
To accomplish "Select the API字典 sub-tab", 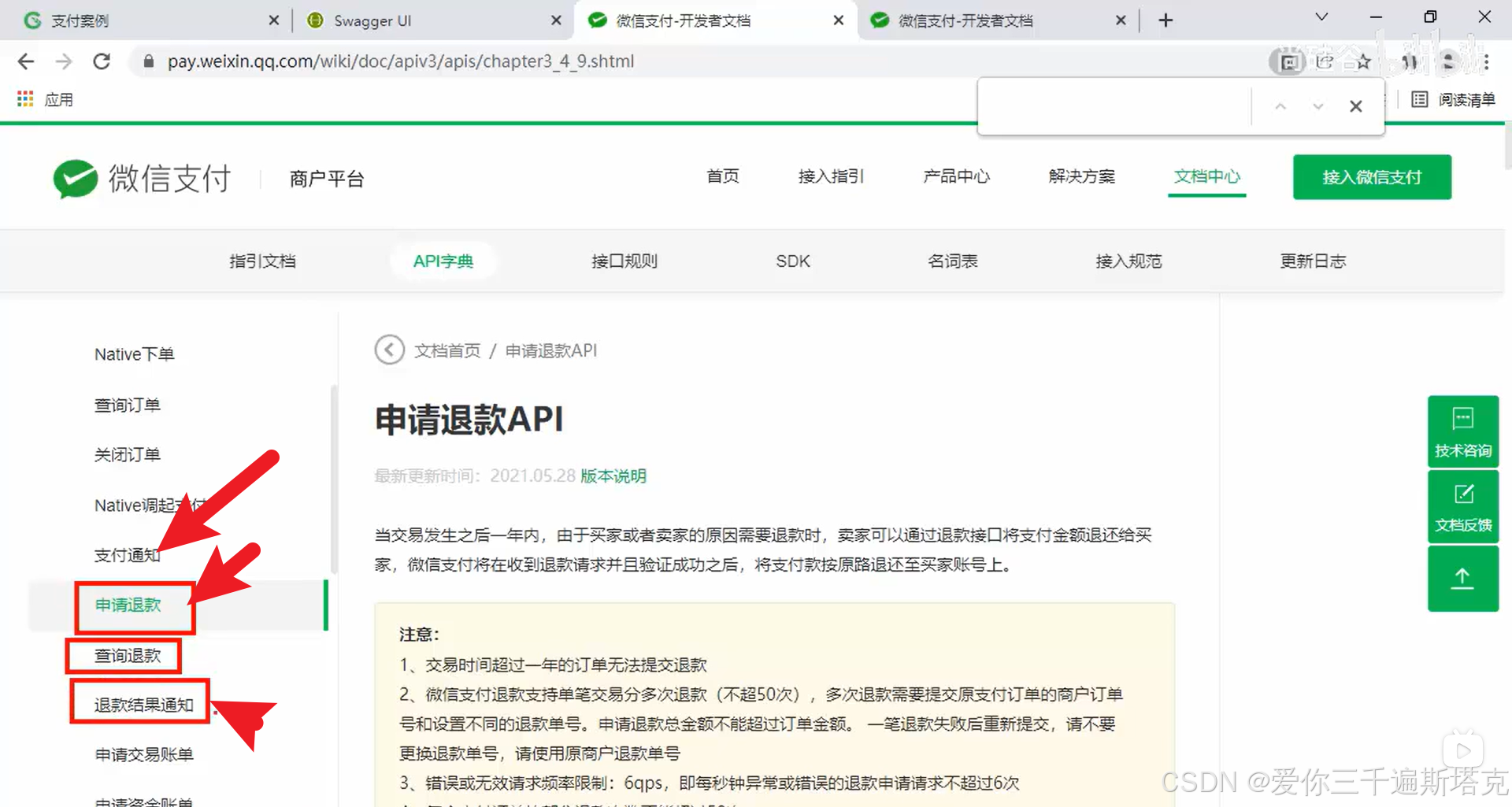I will (x=443, y=261).
